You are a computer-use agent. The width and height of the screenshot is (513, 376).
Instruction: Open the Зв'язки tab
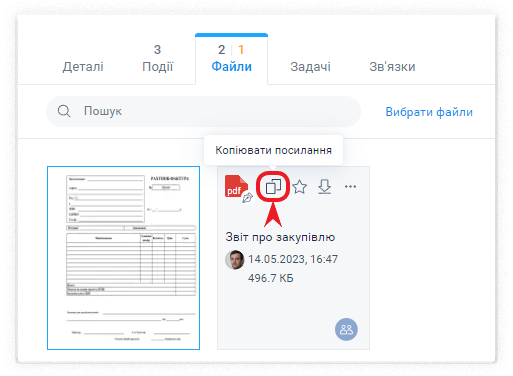tap(392, 67)
